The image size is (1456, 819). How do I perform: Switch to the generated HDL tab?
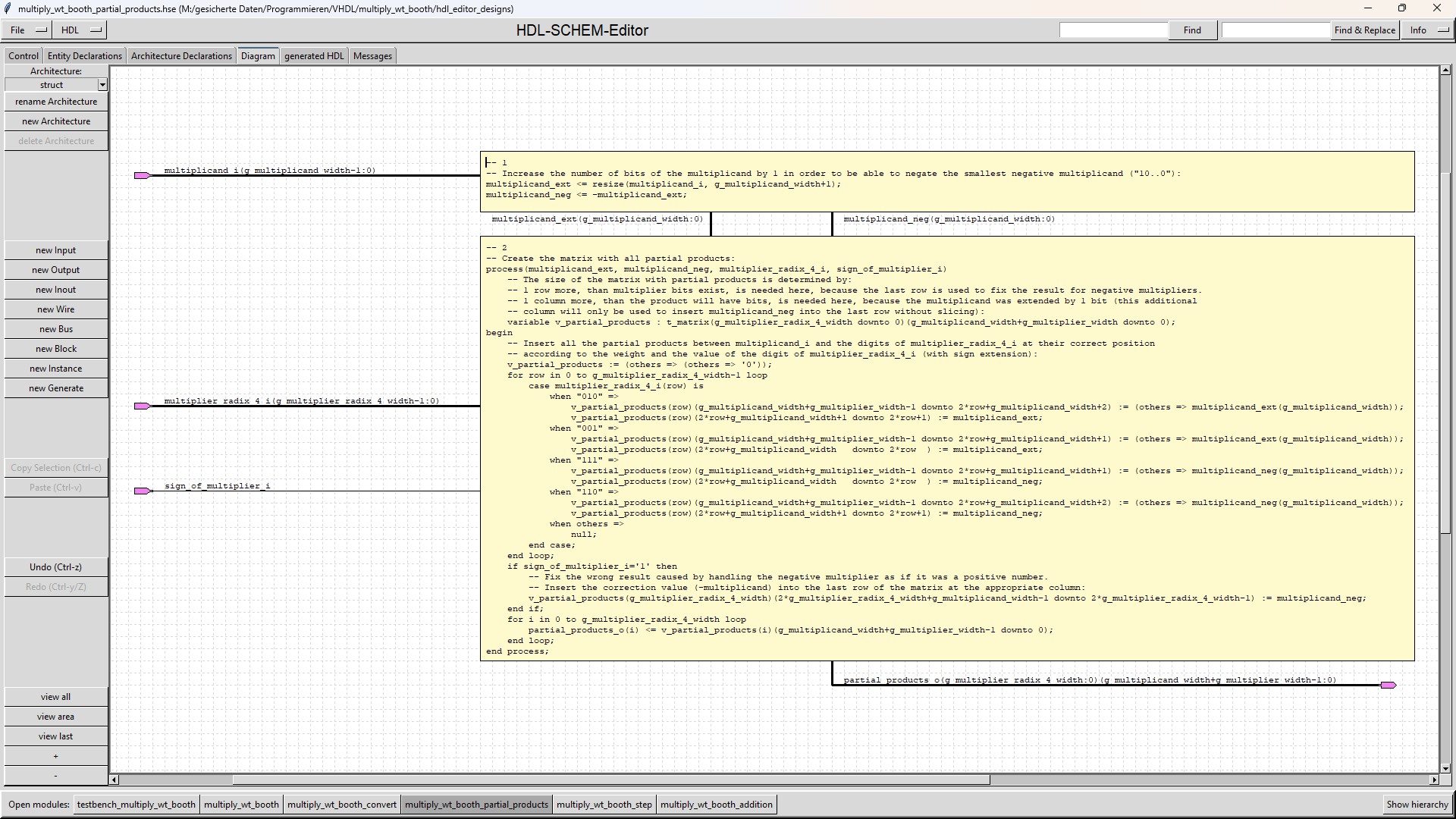click(314, 56)
